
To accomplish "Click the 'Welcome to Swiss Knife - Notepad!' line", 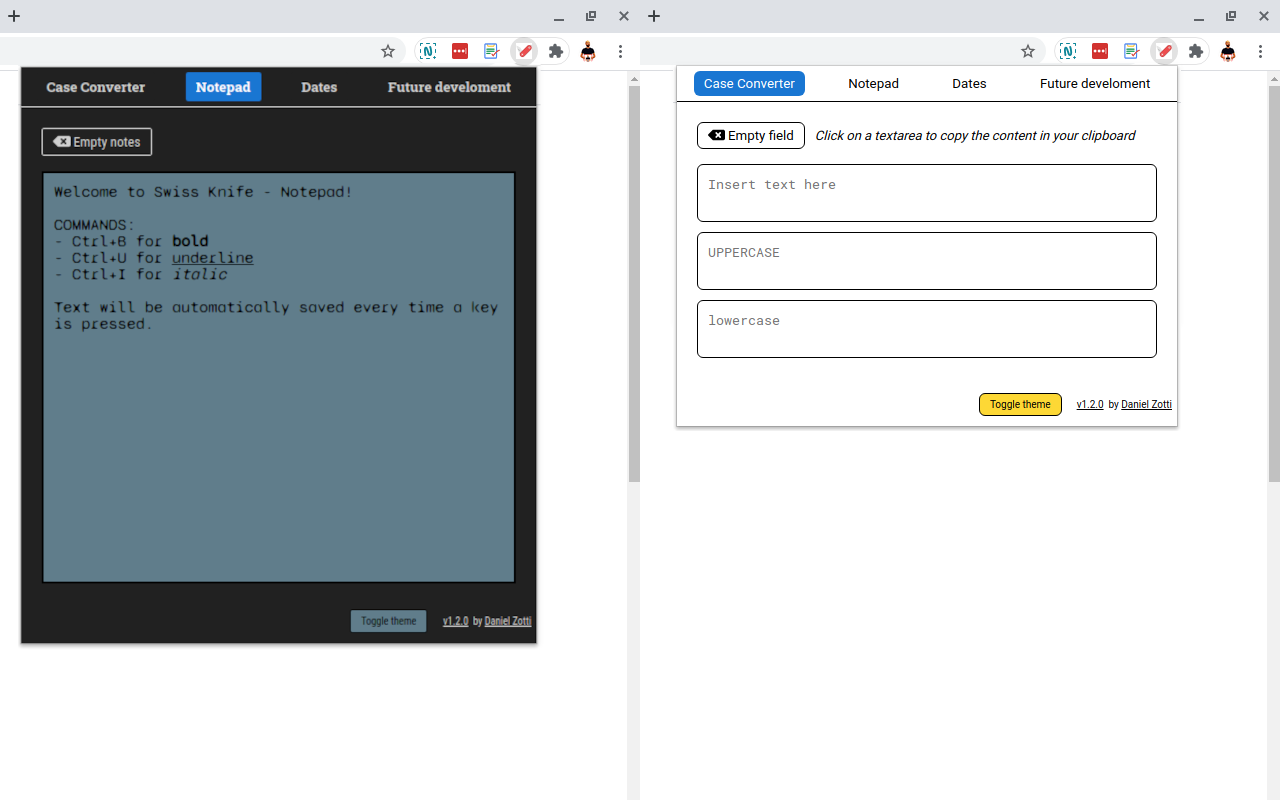I will [x=203, y=192].
